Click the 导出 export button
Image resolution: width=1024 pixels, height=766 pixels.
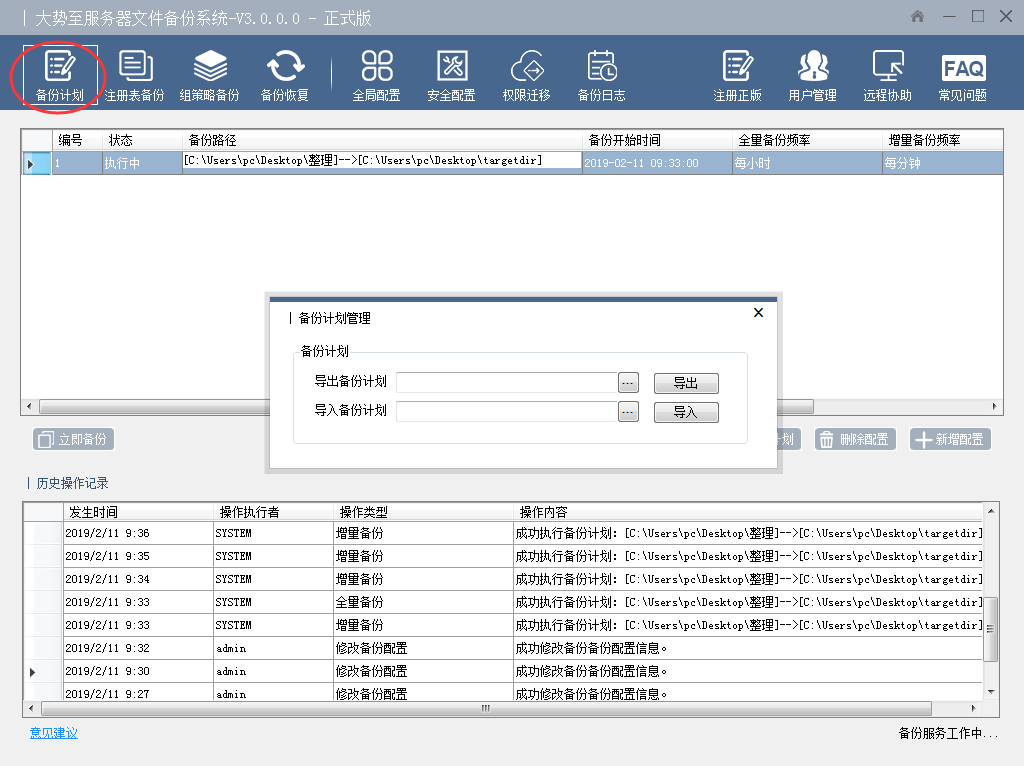click(686, 383)
